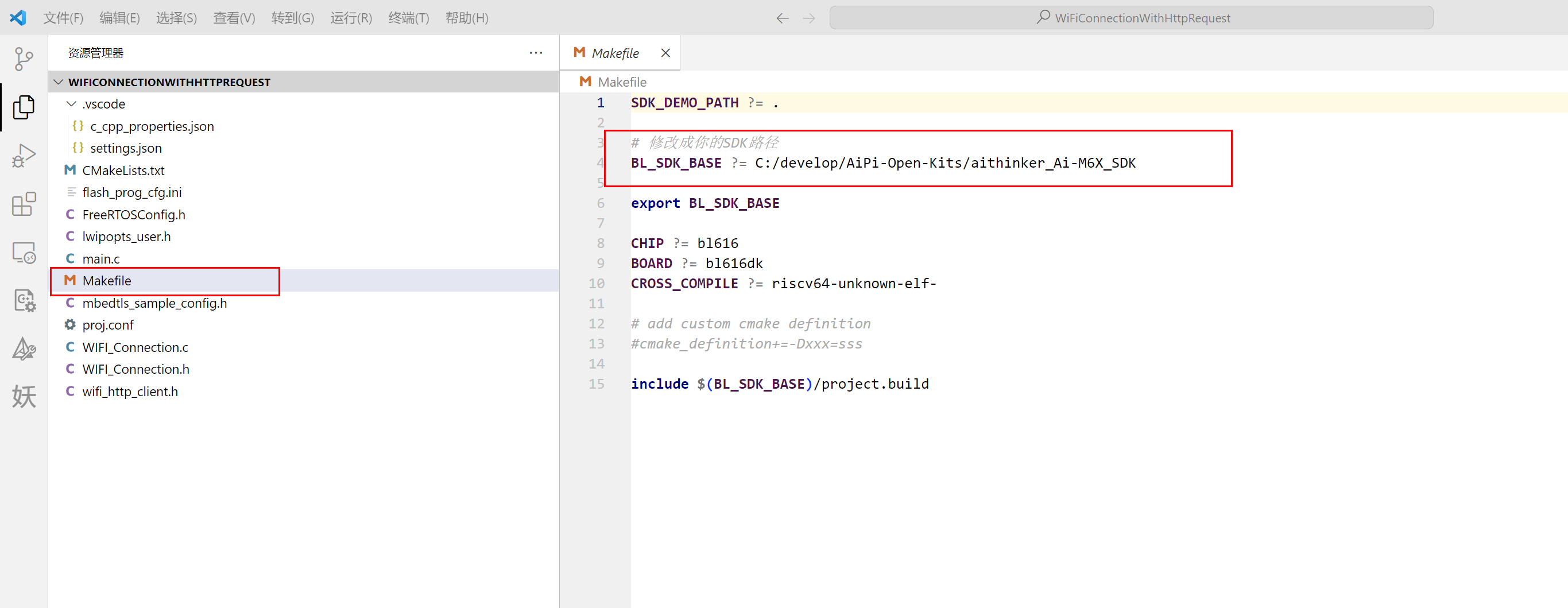Place cursor on SDK_DEMO_PATH text
This screenshot has height=608, width=1568.
[x=685, y=103]
